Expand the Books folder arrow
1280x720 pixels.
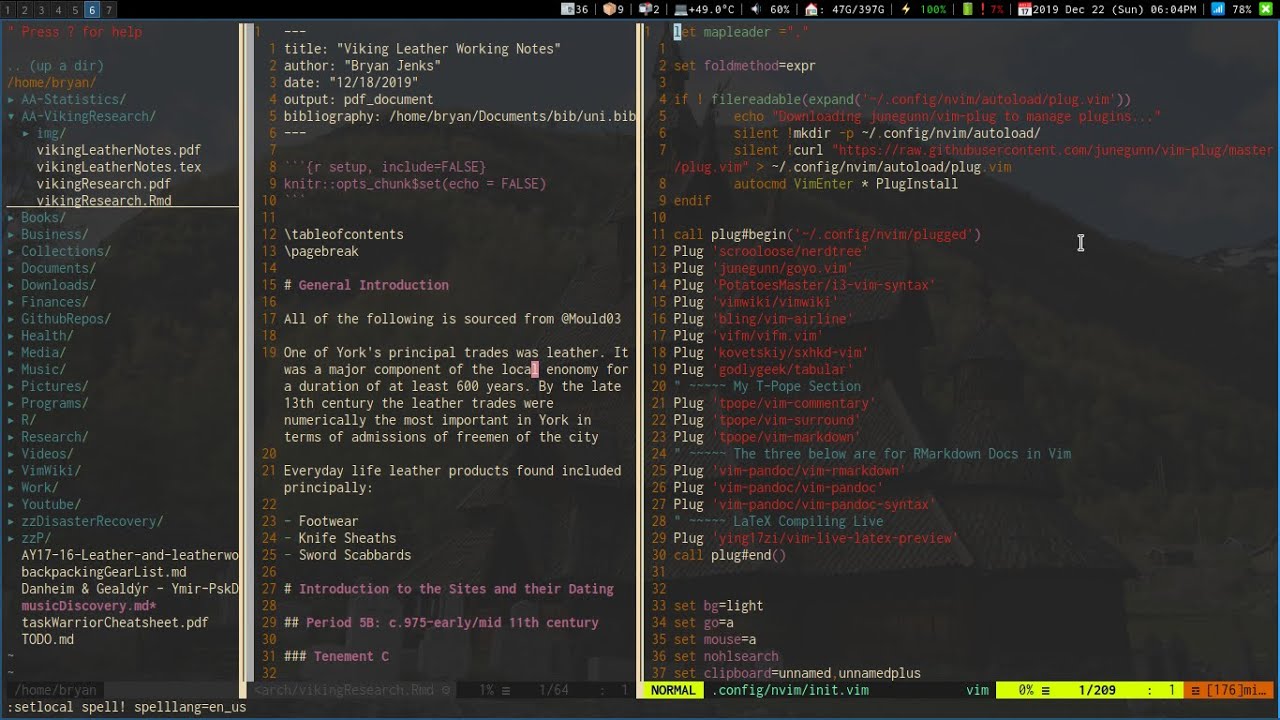click(x=11, y=218)
